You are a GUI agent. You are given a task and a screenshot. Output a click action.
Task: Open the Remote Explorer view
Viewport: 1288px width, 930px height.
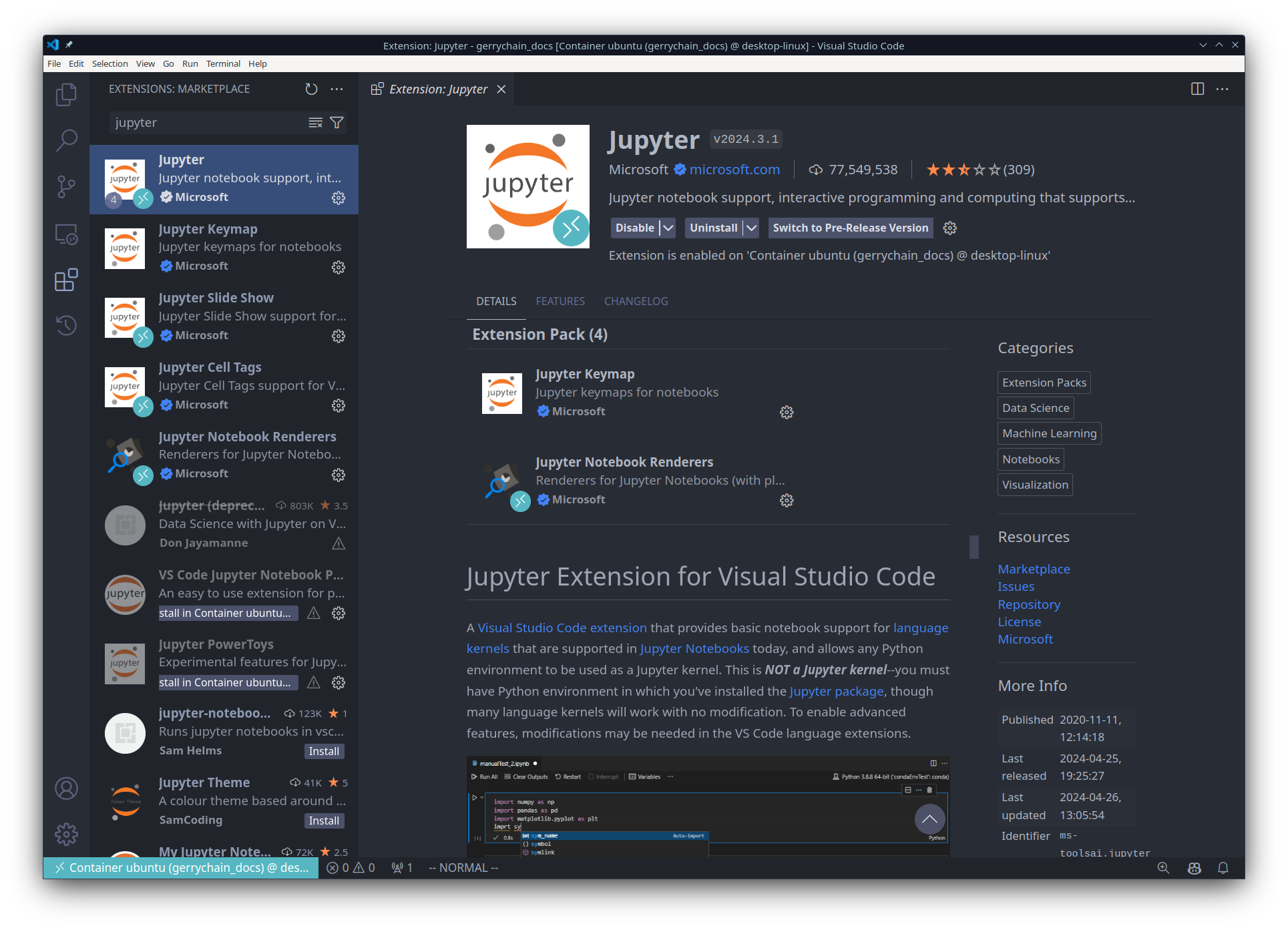[x=66, y=234]
